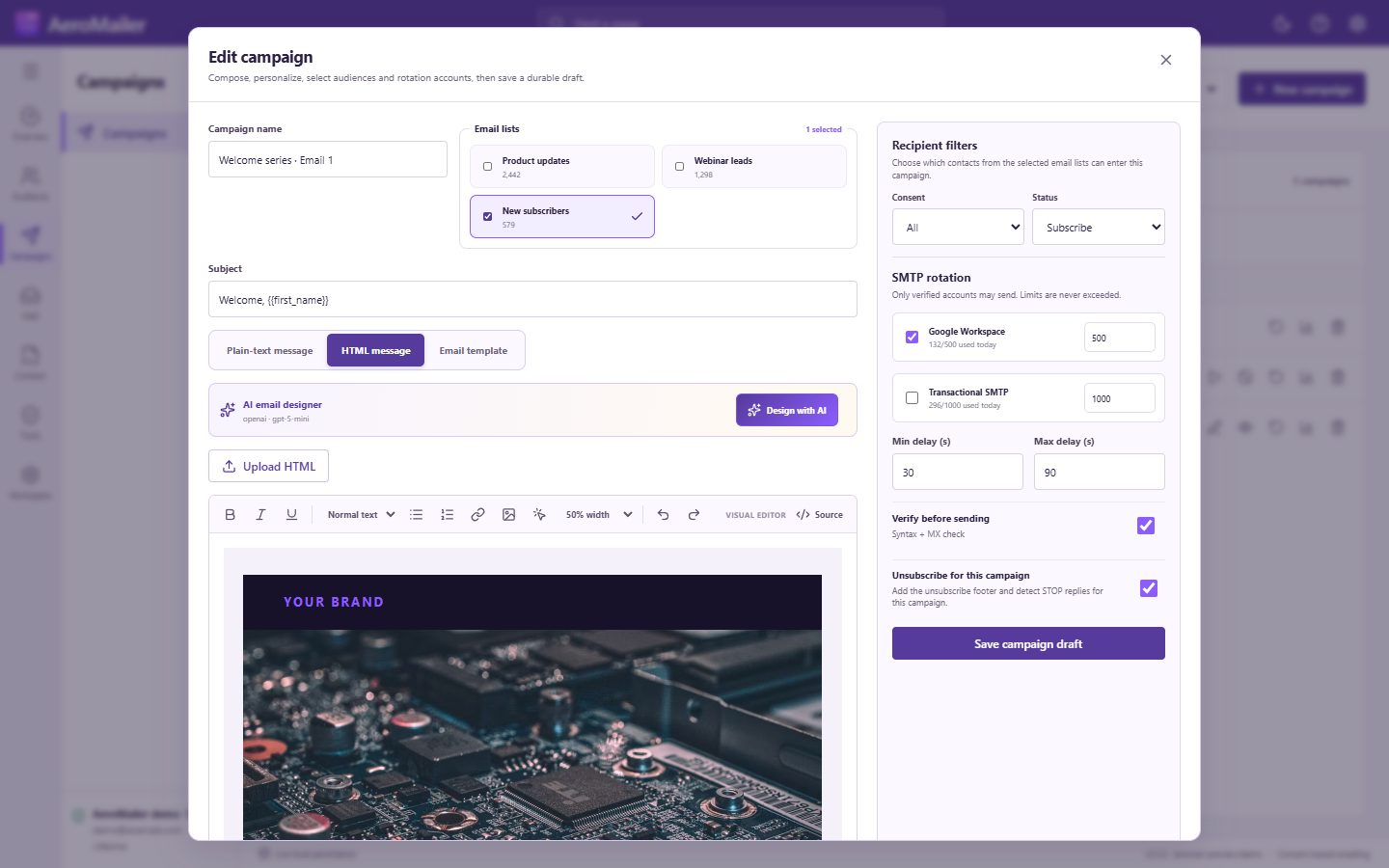Click the AI email designer sparkle icon

(x=228, y=410)
